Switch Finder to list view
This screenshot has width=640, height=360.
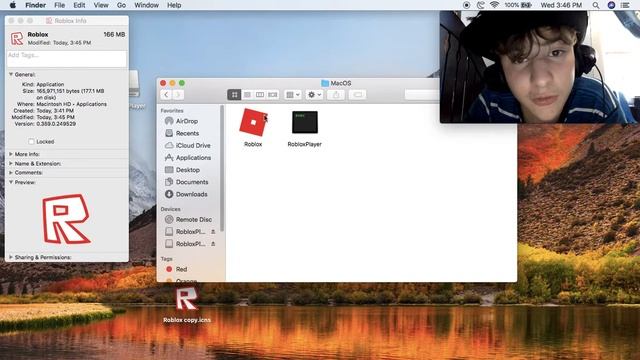(x=247, y=95)
